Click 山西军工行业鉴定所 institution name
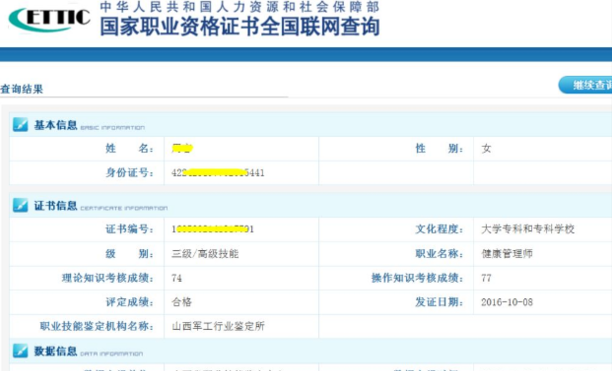Viewport: 612px width, 371px height. (218, 326)
